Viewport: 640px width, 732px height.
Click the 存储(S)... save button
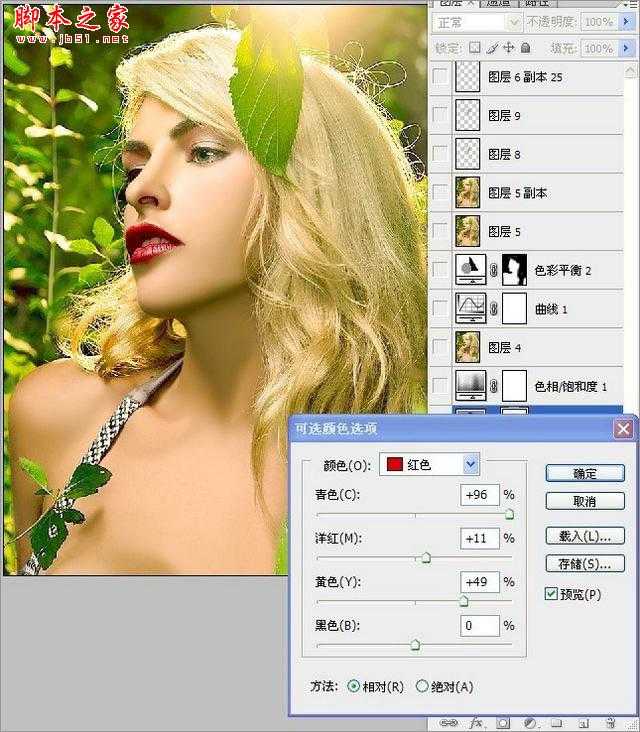coord(585,563)
